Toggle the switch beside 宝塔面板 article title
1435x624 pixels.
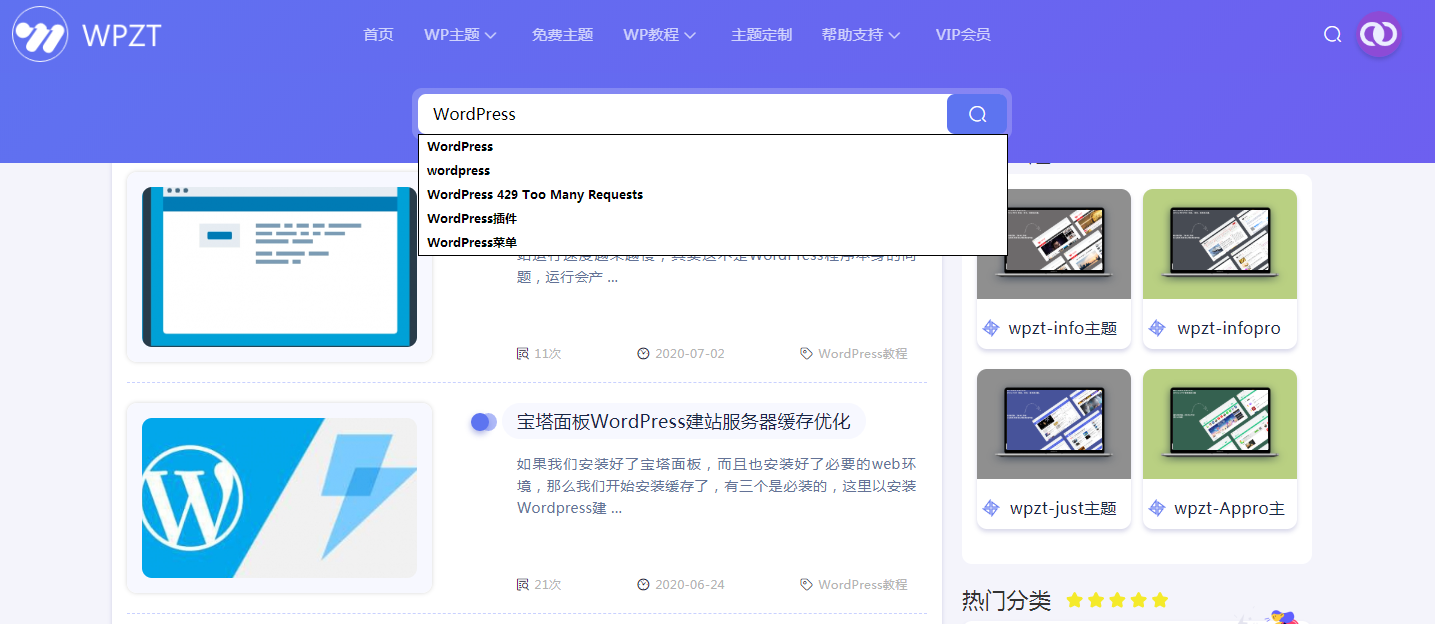[x=483, y=422]
